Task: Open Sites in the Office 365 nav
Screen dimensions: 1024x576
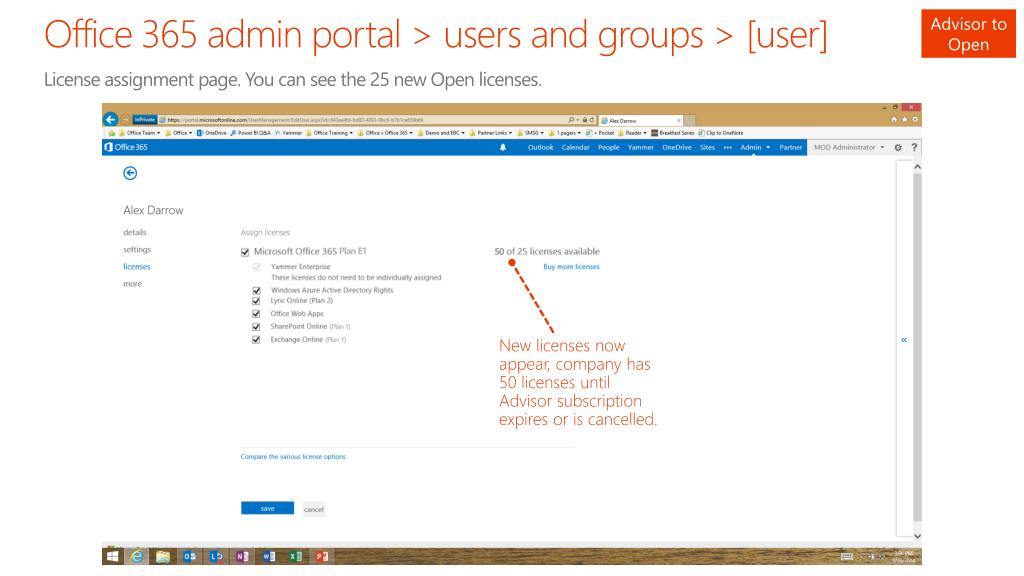Action: 707,148
